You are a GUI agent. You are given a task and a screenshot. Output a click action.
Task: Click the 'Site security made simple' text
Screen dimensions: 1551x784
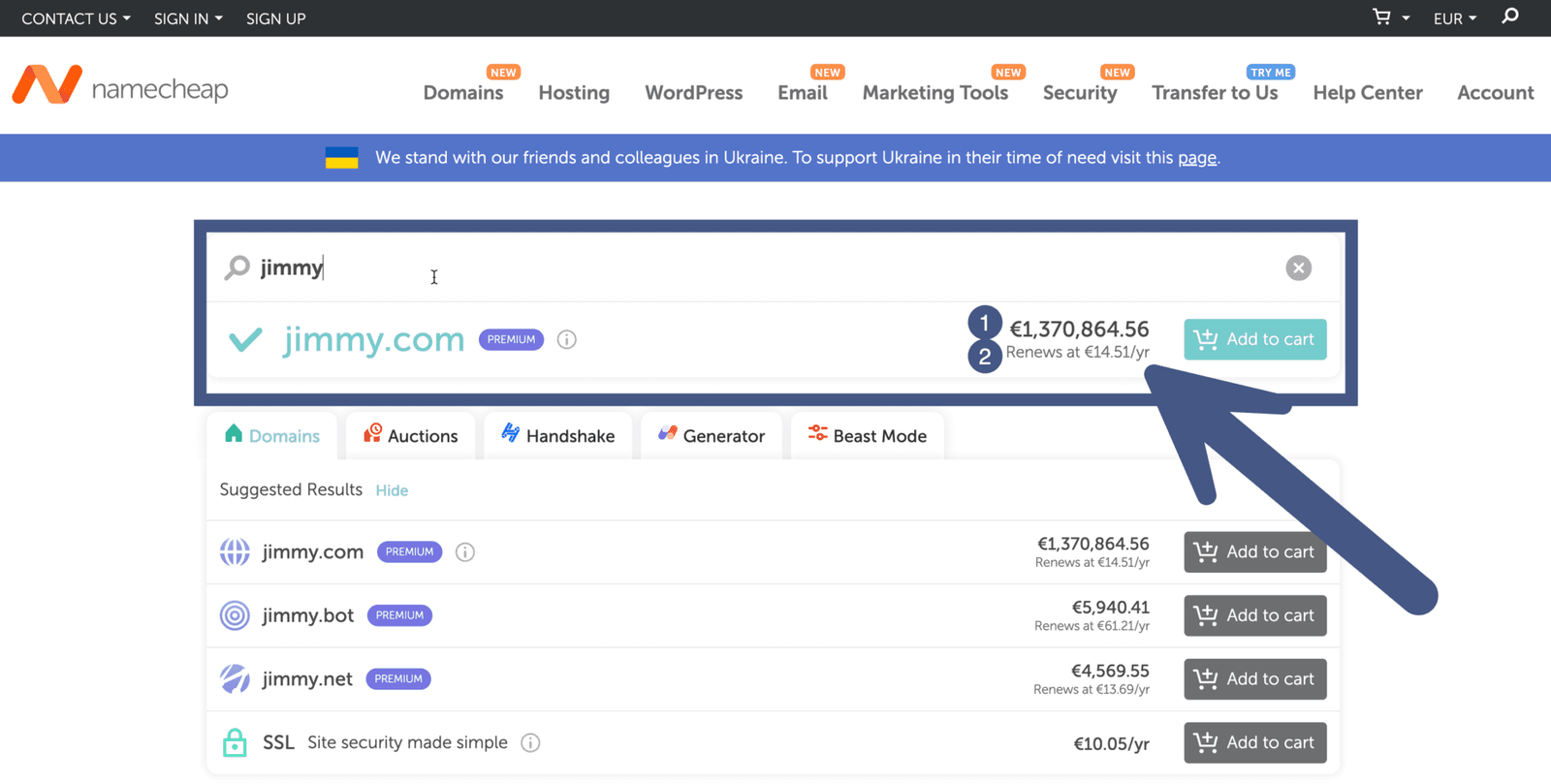coord(407,742)
